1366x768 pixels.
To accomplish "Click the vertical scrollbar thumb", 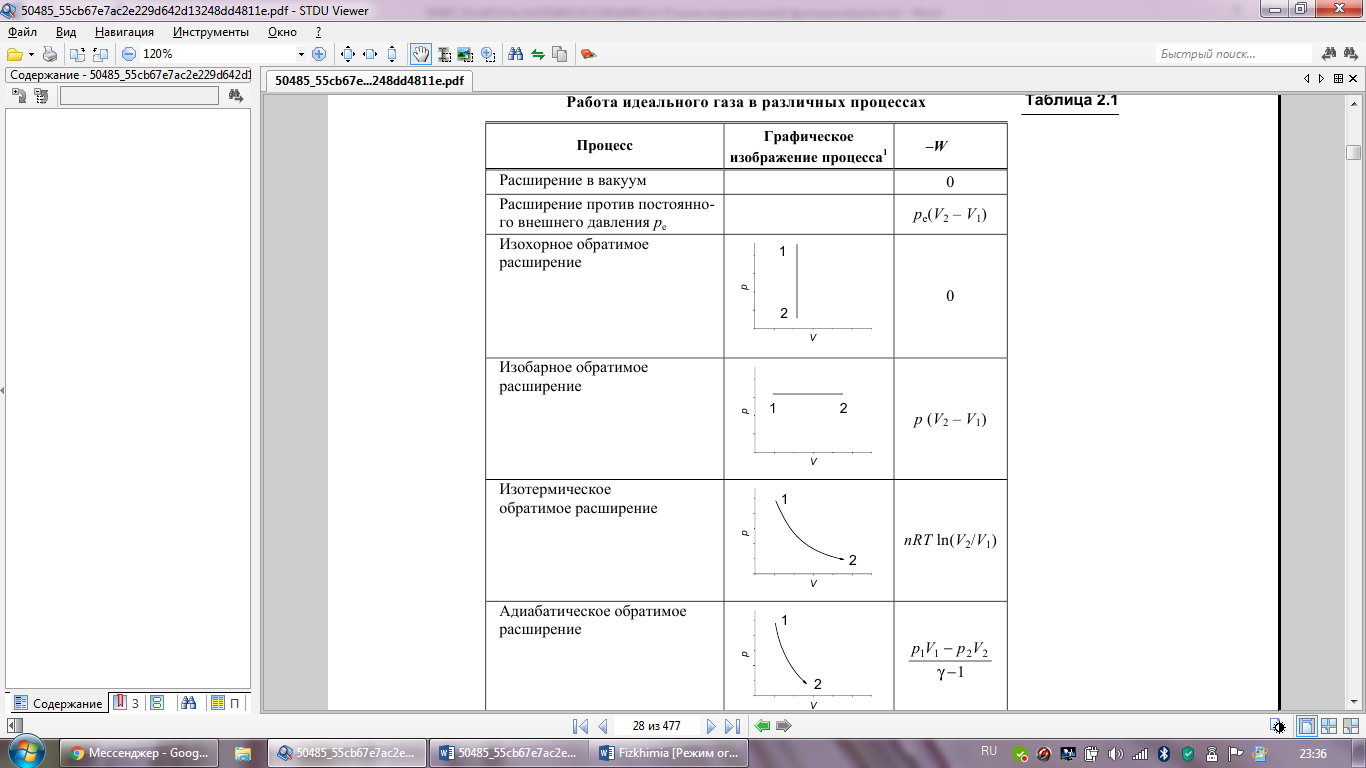I will tap(1354, 152).
